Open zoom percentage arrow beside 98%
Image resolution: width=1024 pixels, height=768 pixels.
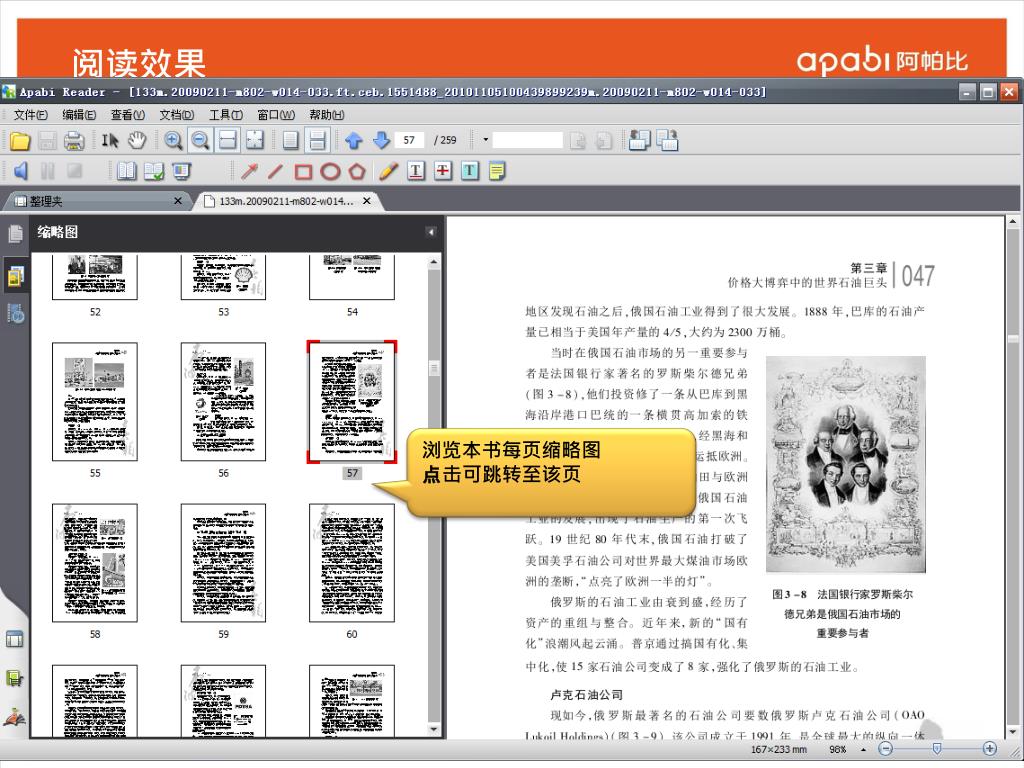(863, 750)
